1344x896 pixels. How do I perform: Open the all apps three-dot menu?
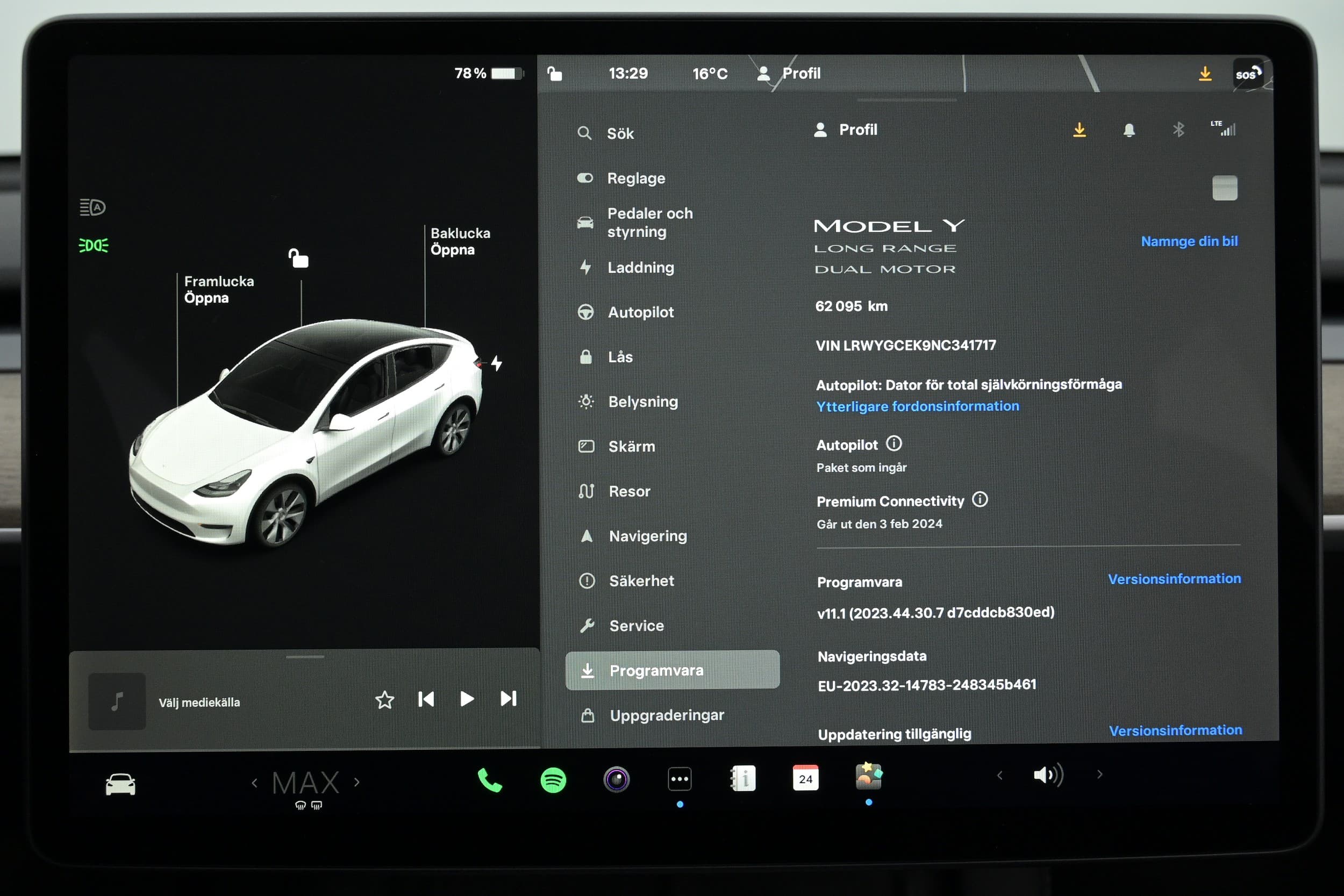pos(680,779)
